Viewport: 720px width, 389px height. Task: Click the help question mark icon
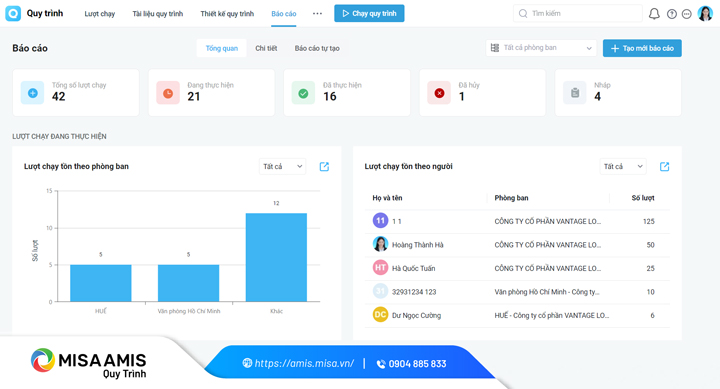click(x=672, y=14)
